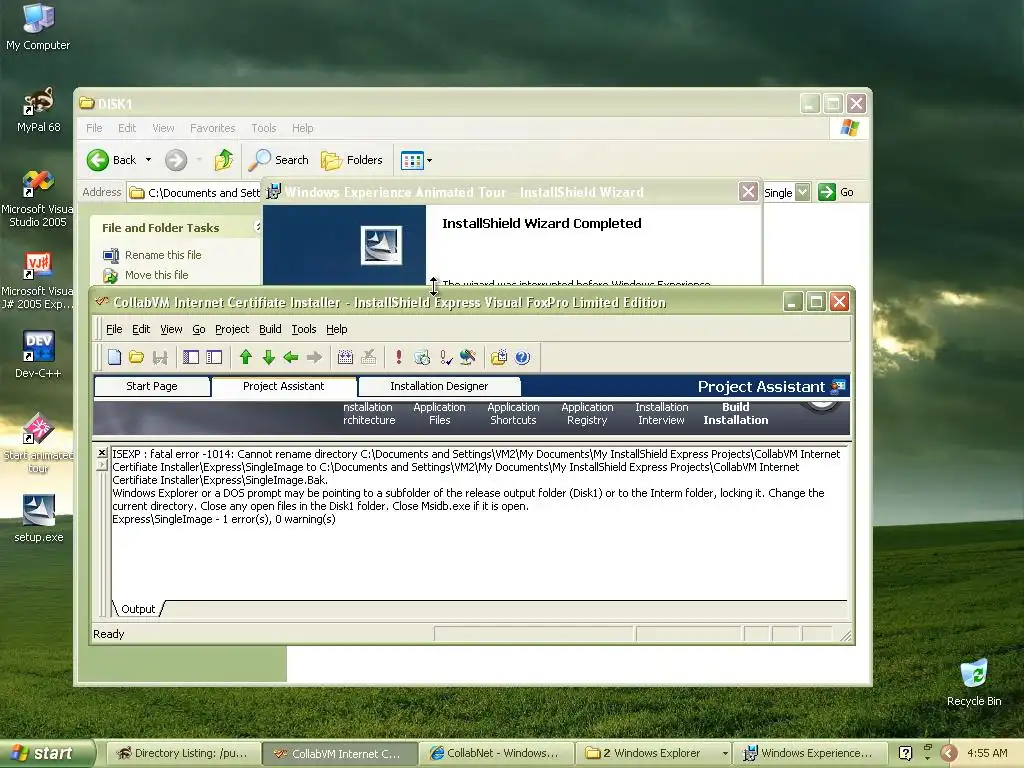Image resolution: width=1024 pixels, height=768 pixels.
Task: Open the Back history dropdown arrow
Action: tap(148, 160)
